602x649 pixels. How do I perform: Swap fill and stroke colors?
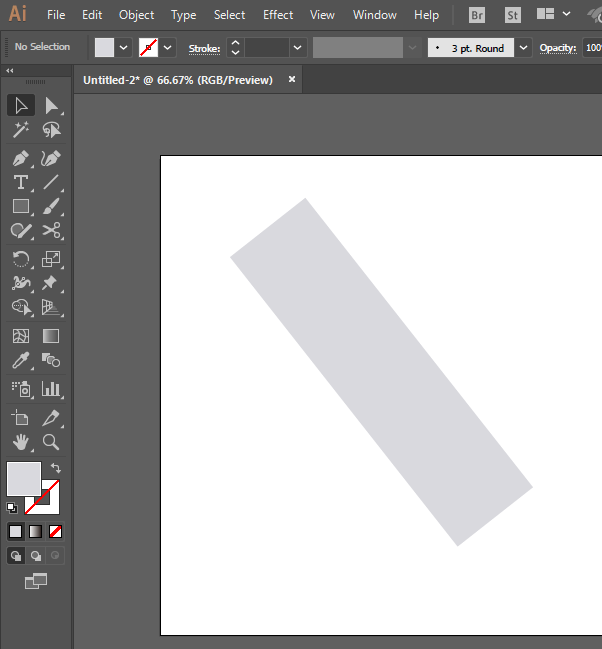(56, 468)
